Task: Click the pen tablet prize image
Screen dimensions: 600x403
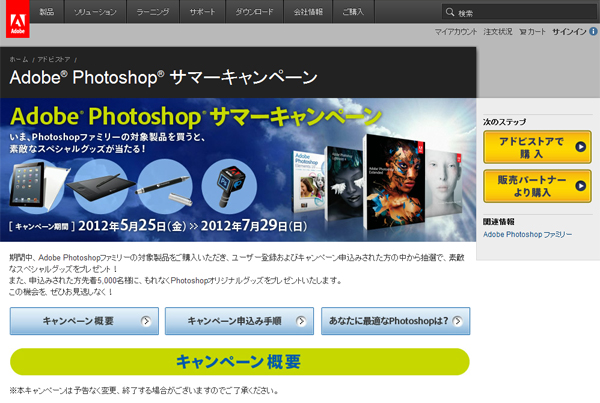Action: (x=101, y=186)
